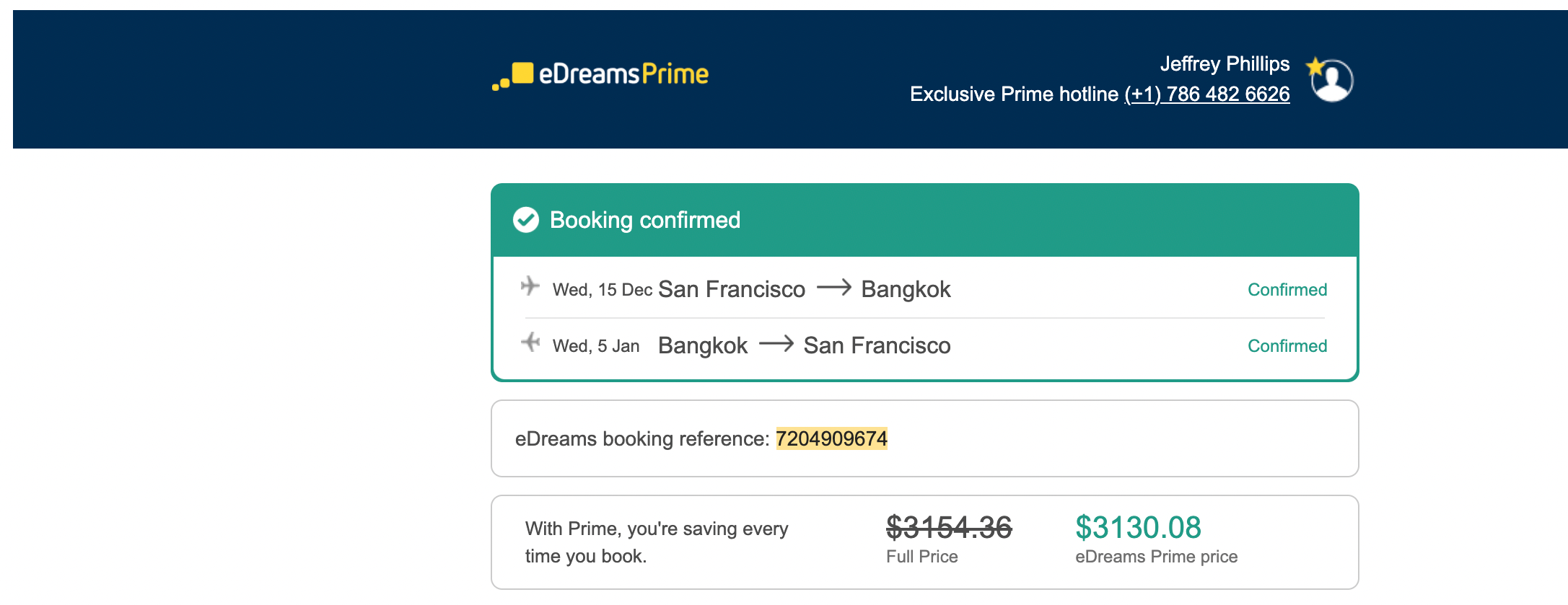Click the return flight airplane icon
1568x605 pixels.
pyautogui.click(x=530, y=342)
